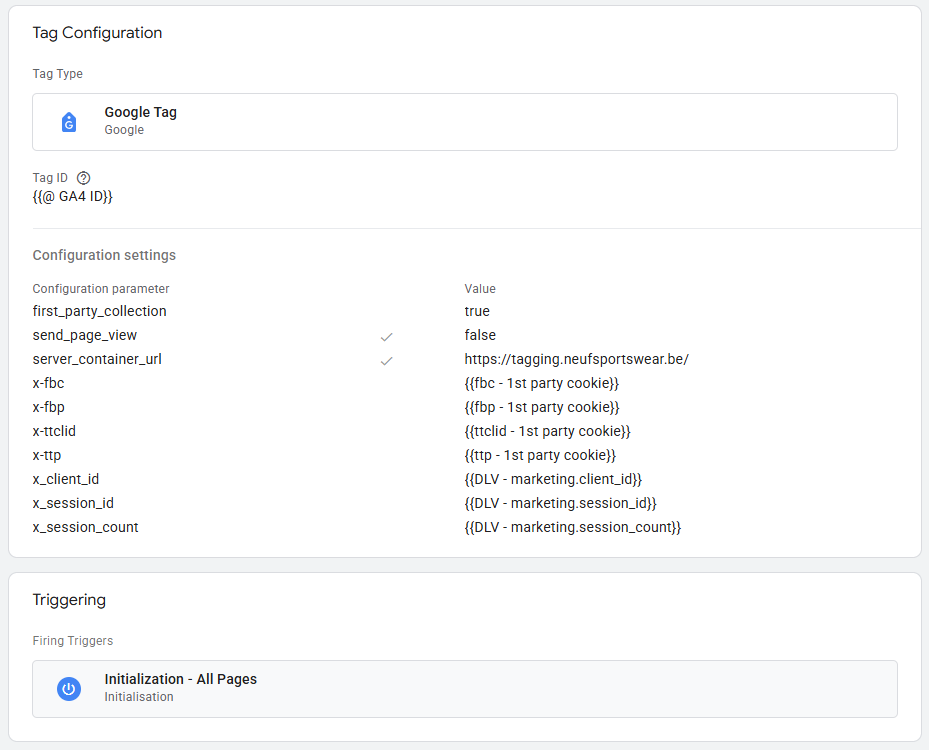Click the send_page_view false value
This screenshot has height=750, width=929.
(480, 335)
